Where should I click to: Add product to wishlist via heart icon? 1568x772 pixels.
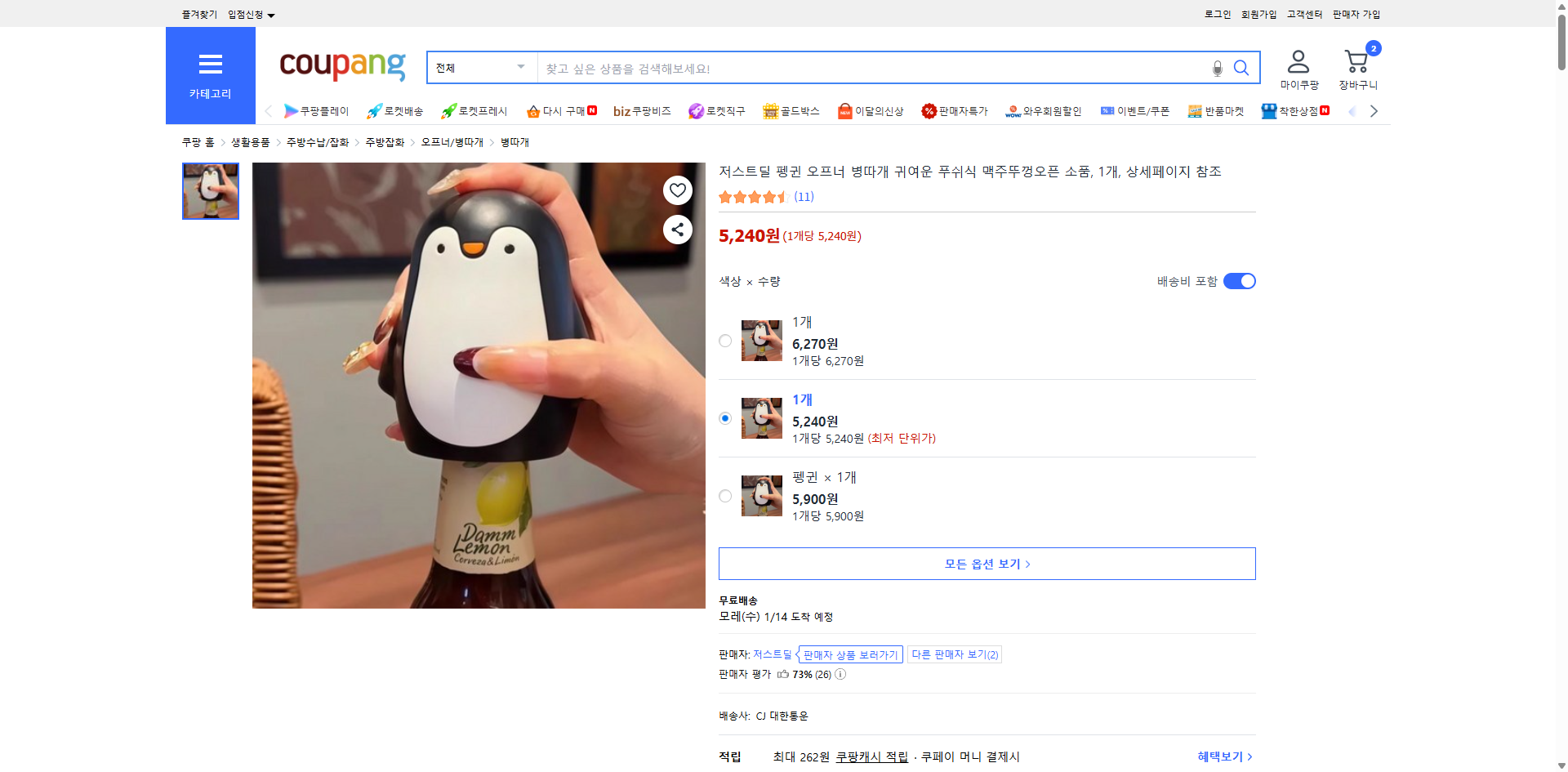point(677,190)
